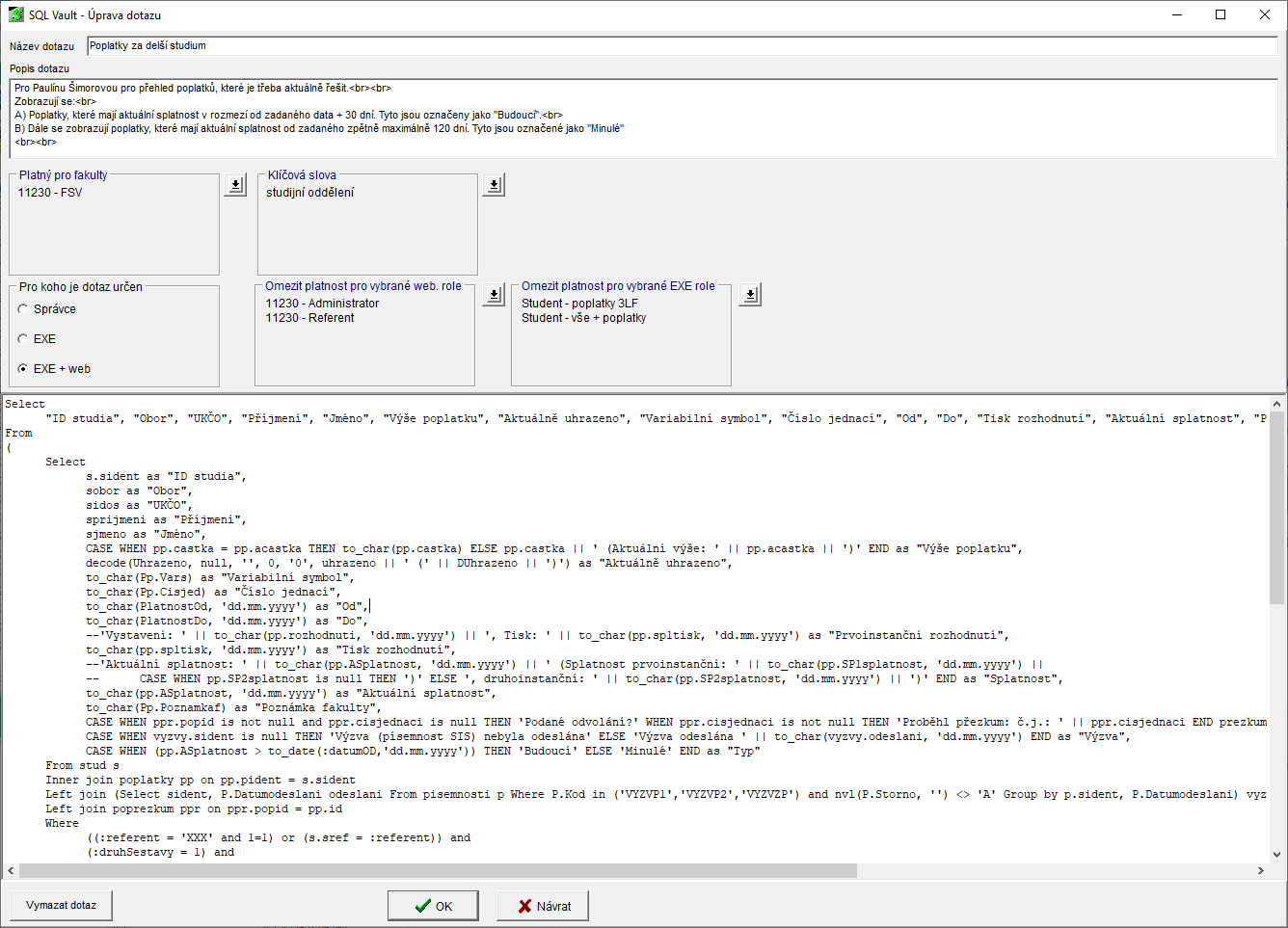The width and height of the screenshot is (1288, 928).
Task: Open the web role selection arrow button
Action: coord(494,295)
